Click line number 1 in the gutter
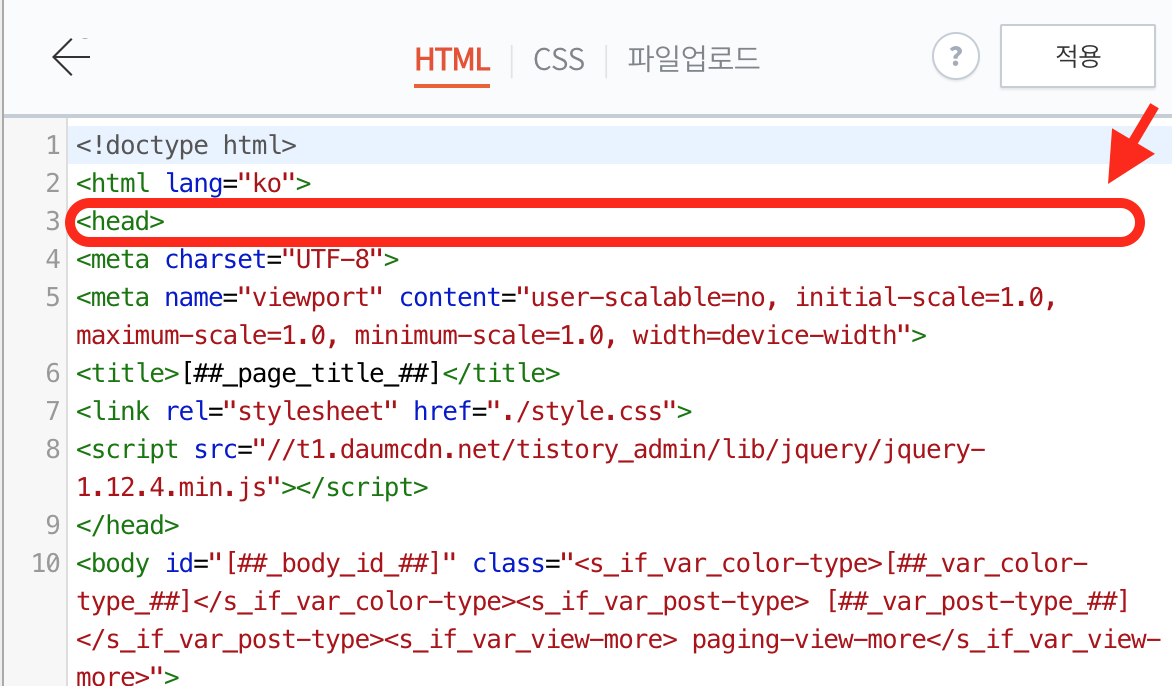Image resolution: width=1172 pixels, height=686 pixels. point(52,145)
